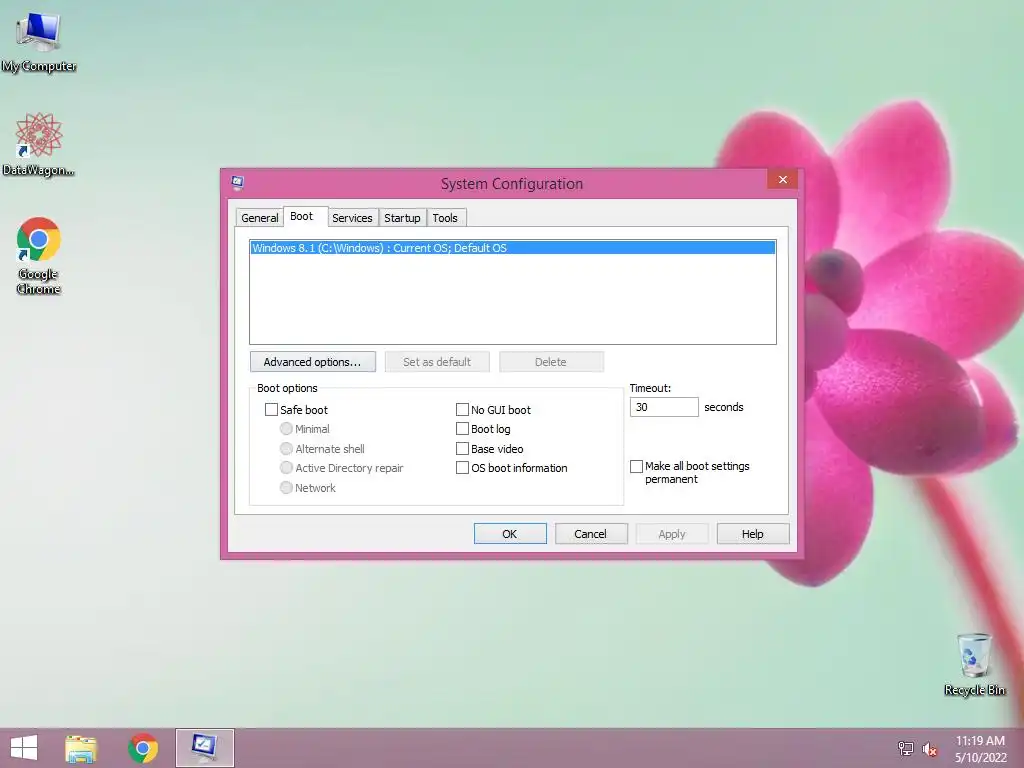This screenshot has height=768, width=1024.
Task: Click the muted volume tray icon
Action: [x=930, y=749]
